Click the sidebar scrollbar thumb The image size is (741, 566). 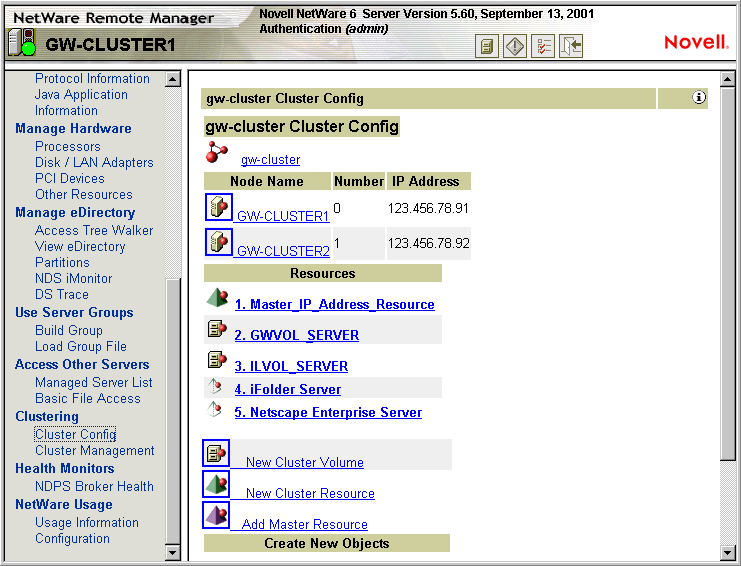[x=173, y=412]
